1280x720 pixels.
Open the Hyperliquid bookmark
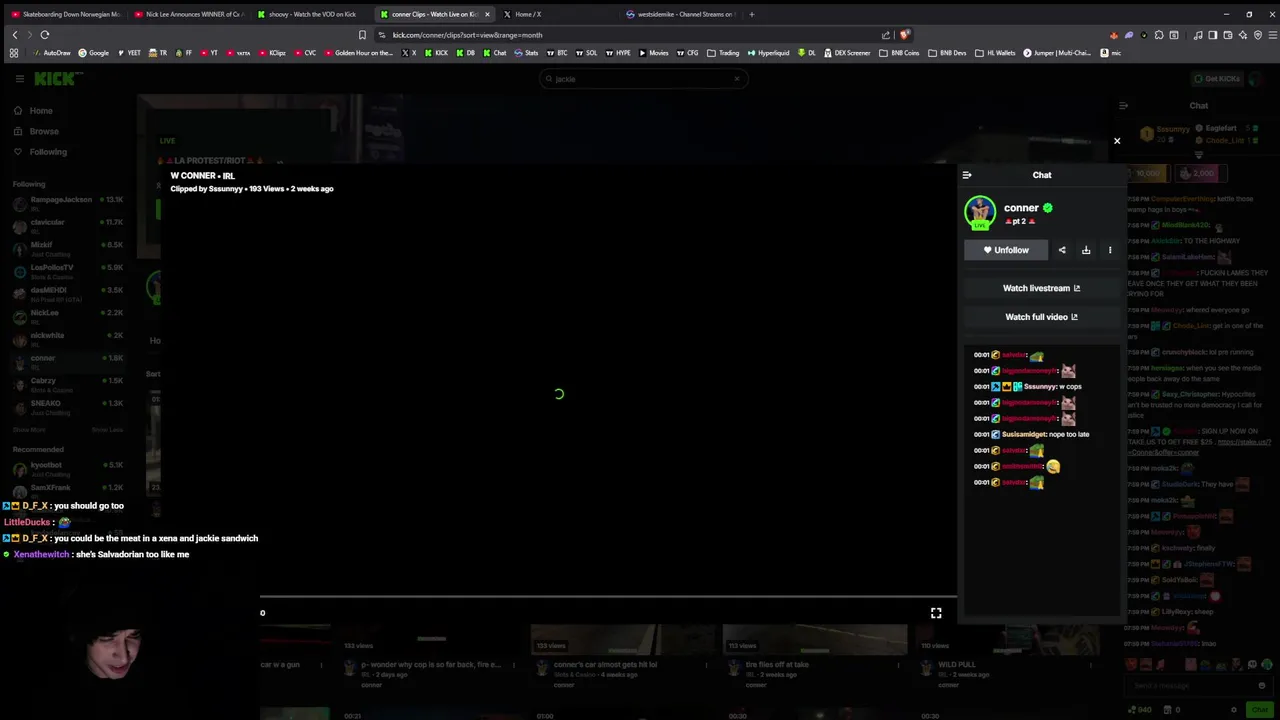[768, 53]
